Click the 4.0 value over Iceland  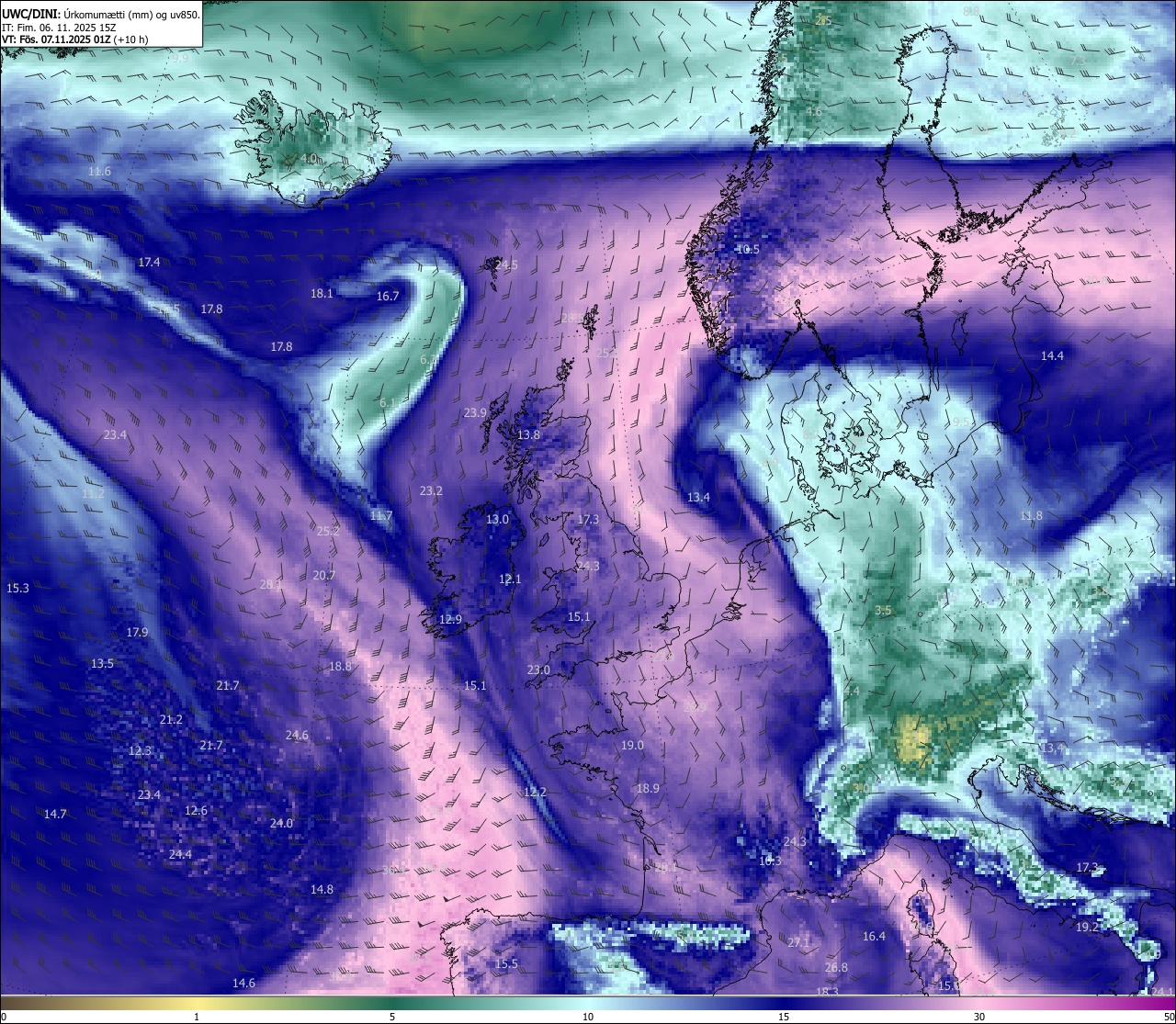click(x=310, y=159)
